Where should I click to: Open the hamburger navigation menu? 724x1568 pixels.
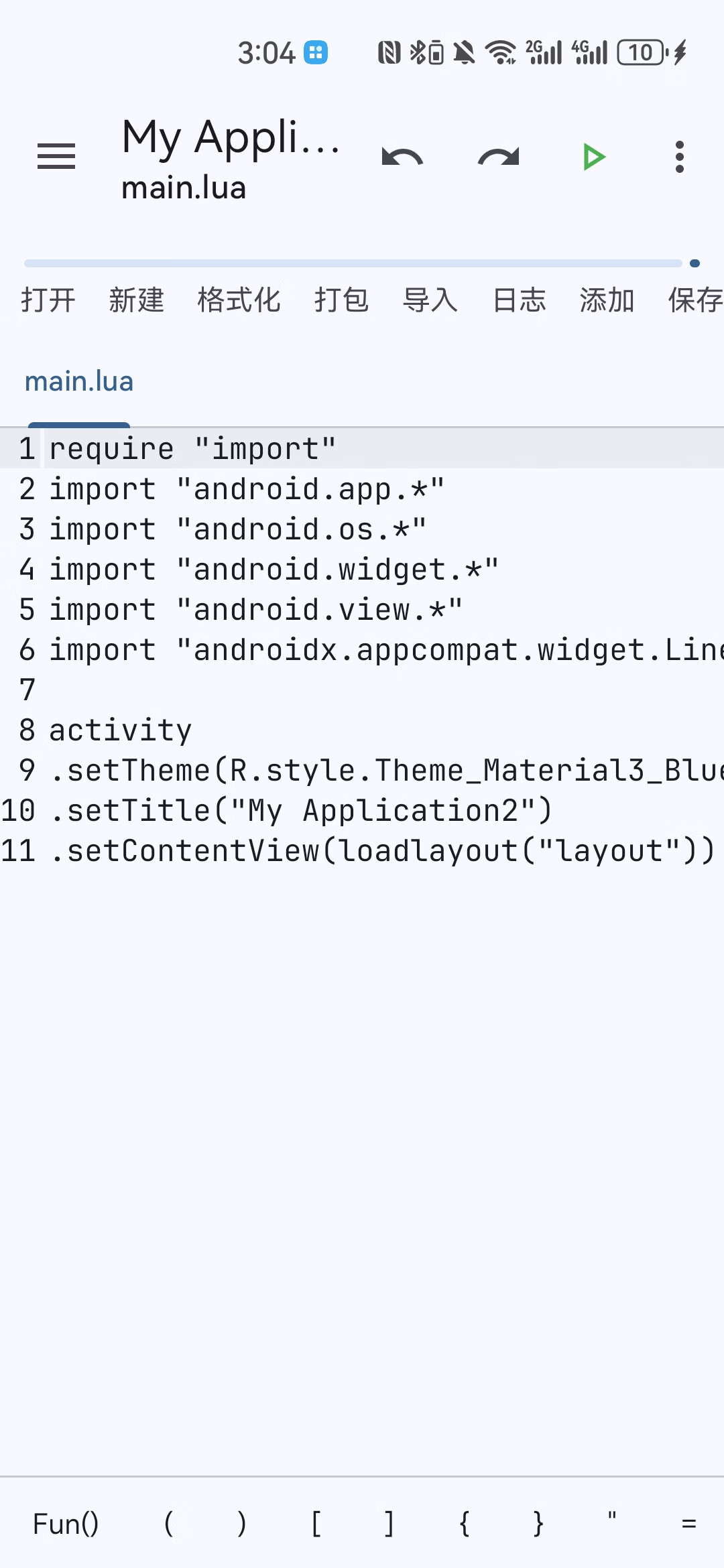click(x=56, y=157)
